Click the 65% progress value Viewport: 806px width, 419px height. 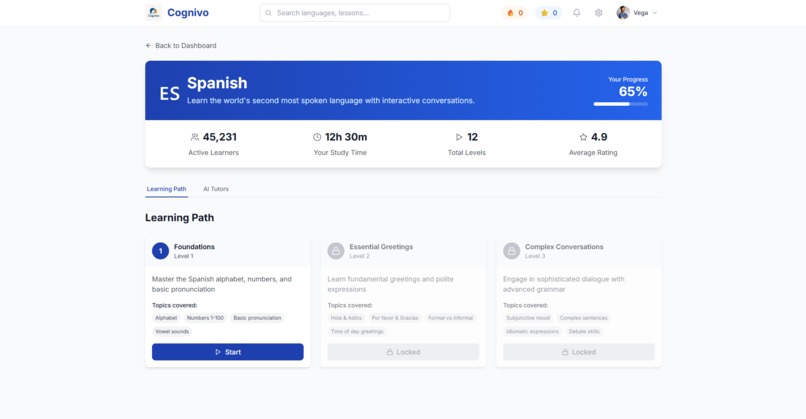(633, 92)
